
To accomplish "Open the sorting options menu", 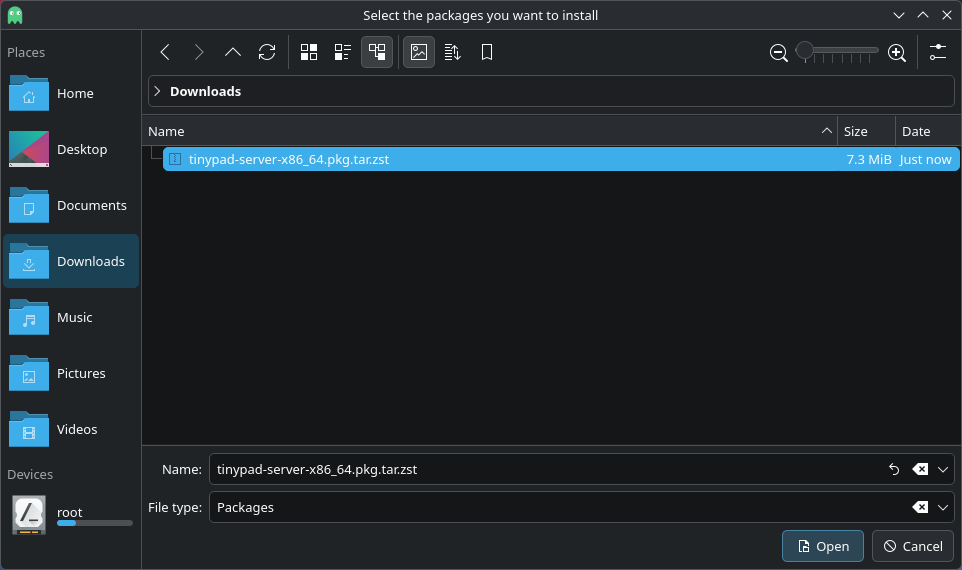I will point(453,52).
